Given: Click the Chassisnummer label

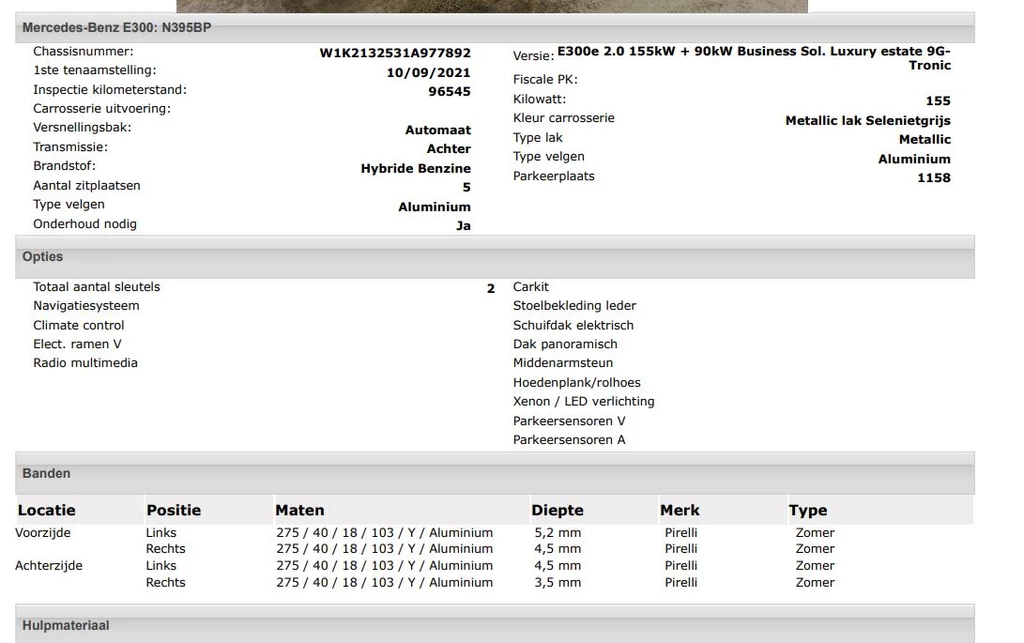Looking at the screenshot, I should click(x=83, y=52).
